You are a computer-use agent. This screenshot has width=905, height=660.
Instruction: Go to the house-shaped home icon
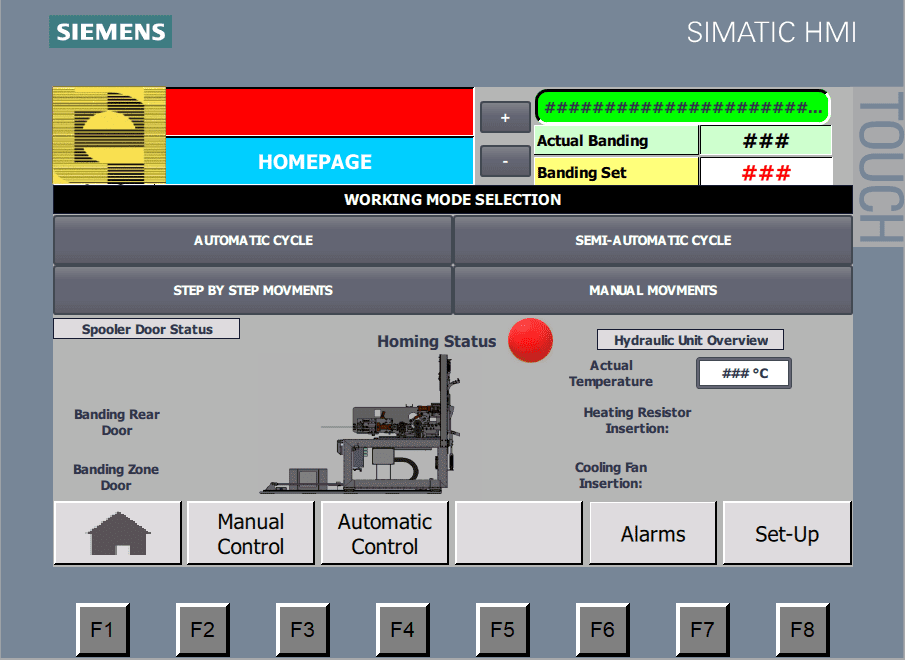[x=118, y=533]
